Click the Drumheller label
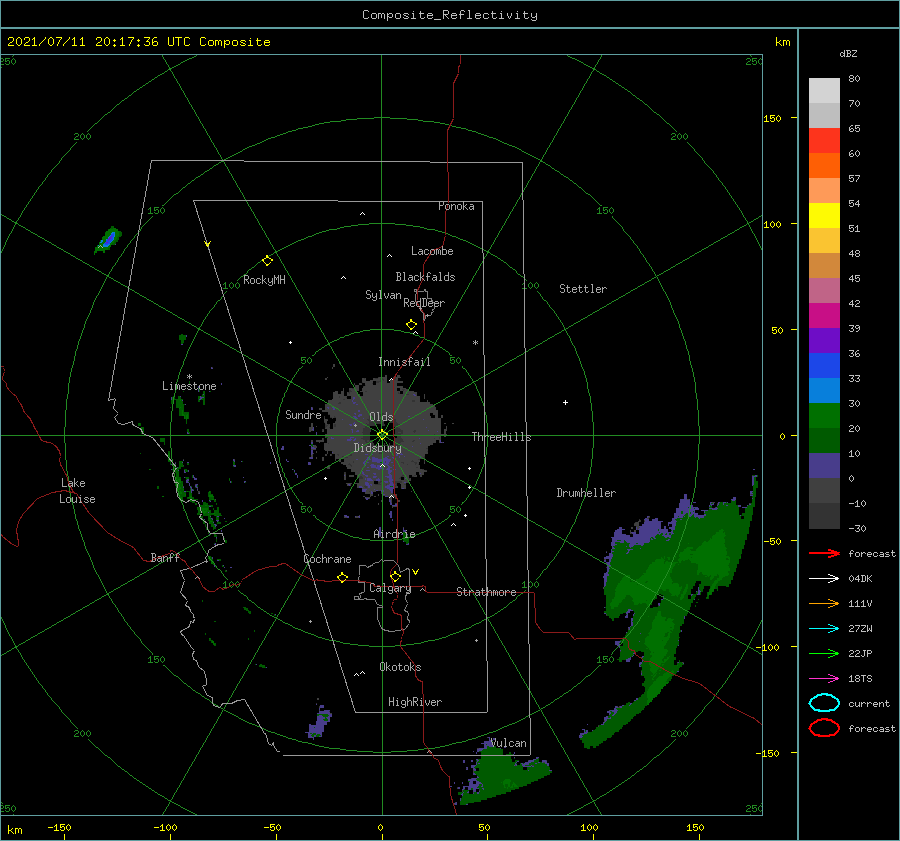 586,493
